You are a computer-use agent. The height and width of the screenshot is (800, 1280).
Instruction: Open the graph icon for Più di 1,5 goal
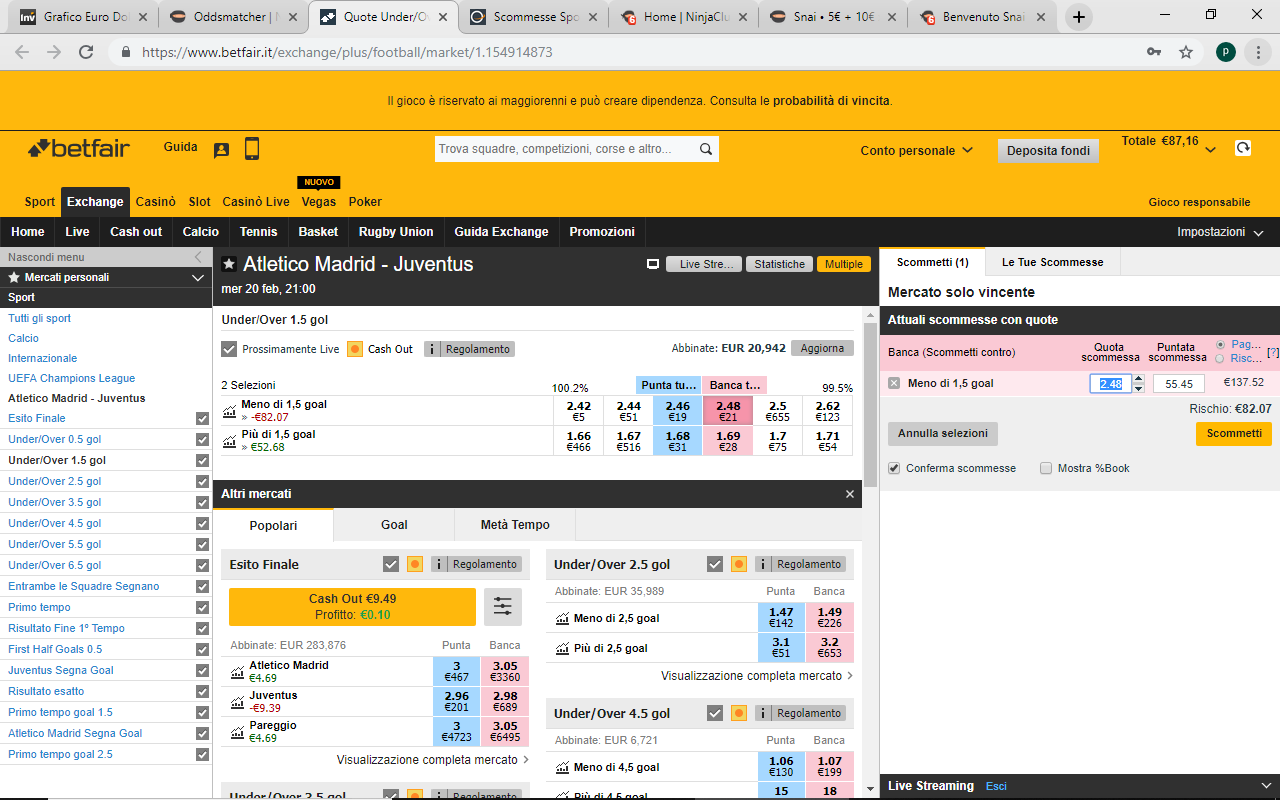(231, 441)
